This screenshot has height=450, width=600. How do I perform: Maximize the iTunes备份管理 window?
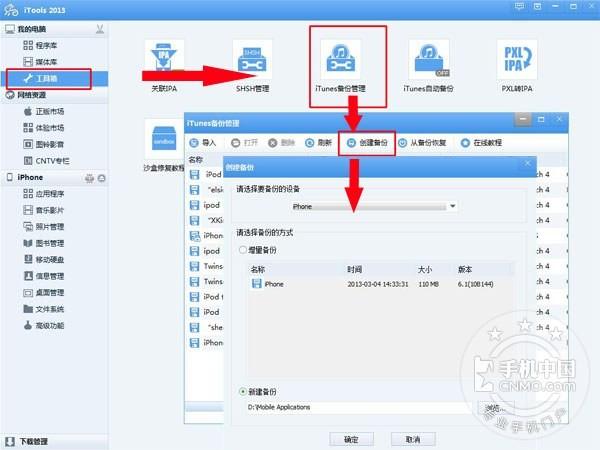[x=541, y=119]
